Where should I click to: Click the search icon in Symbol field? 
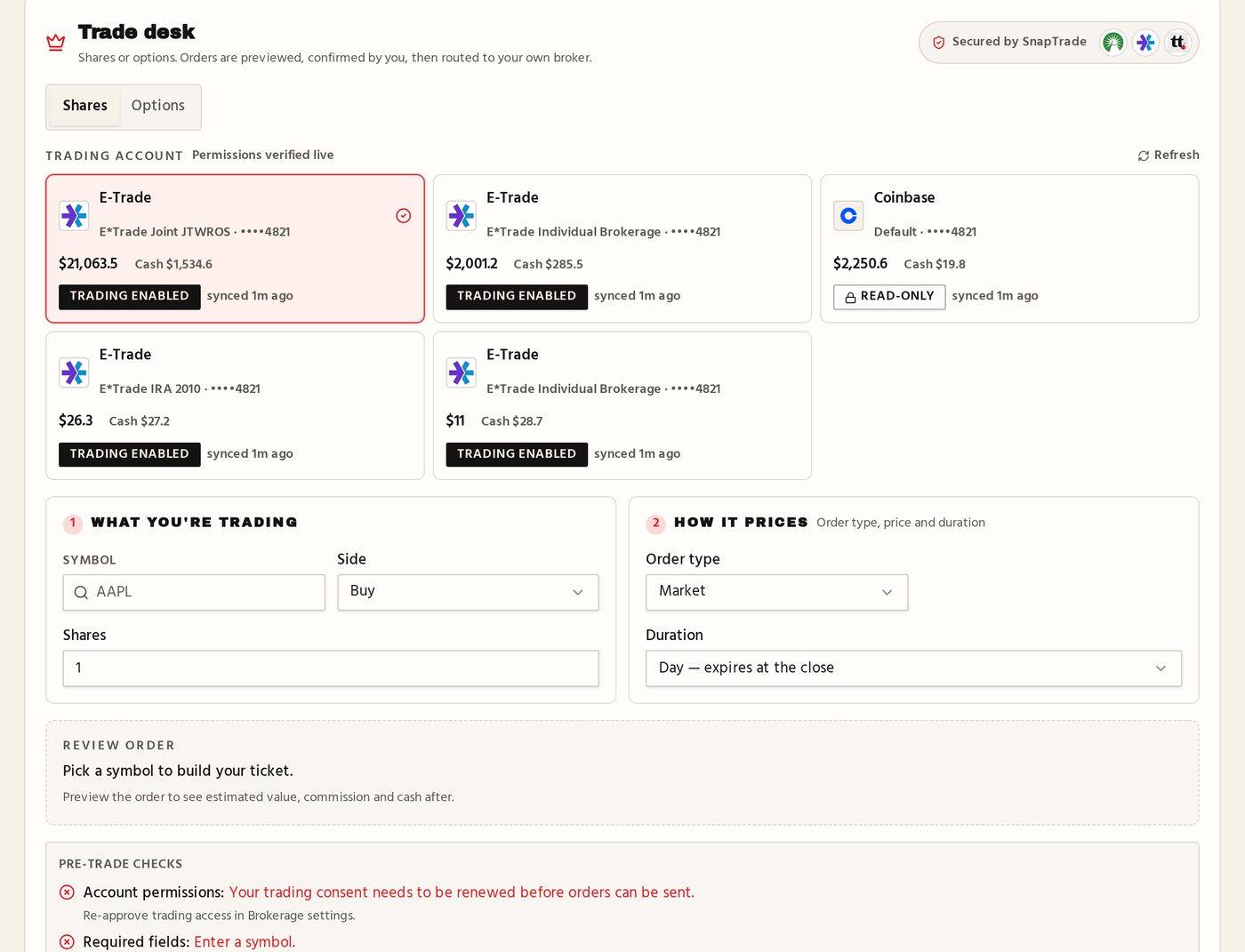tap(81, 592)
